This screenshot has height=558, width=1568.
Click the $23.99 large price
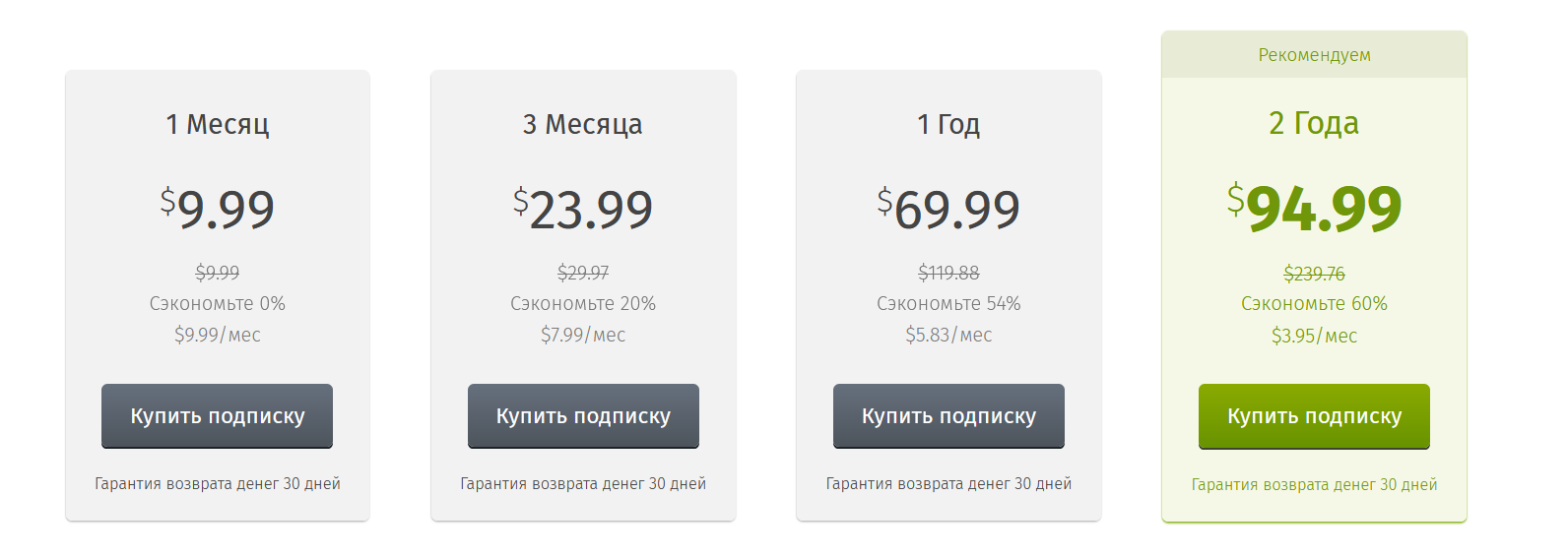[583, 208]
